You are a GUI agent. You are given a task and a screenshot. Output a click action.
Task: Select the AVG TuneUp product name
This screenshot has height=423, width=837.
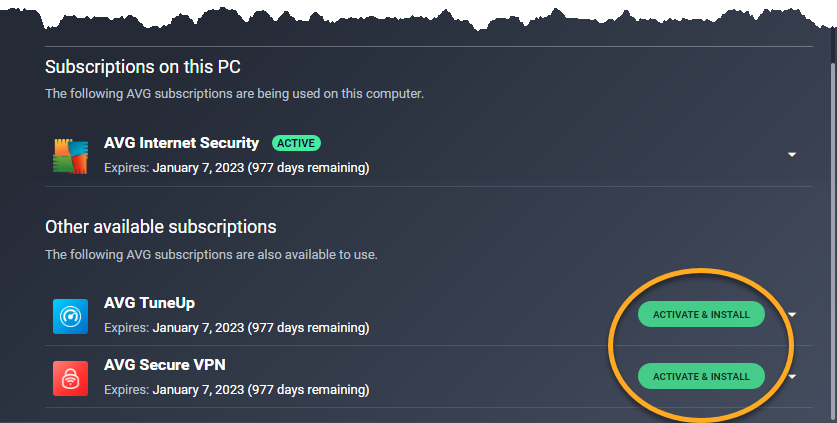[149, 303]
